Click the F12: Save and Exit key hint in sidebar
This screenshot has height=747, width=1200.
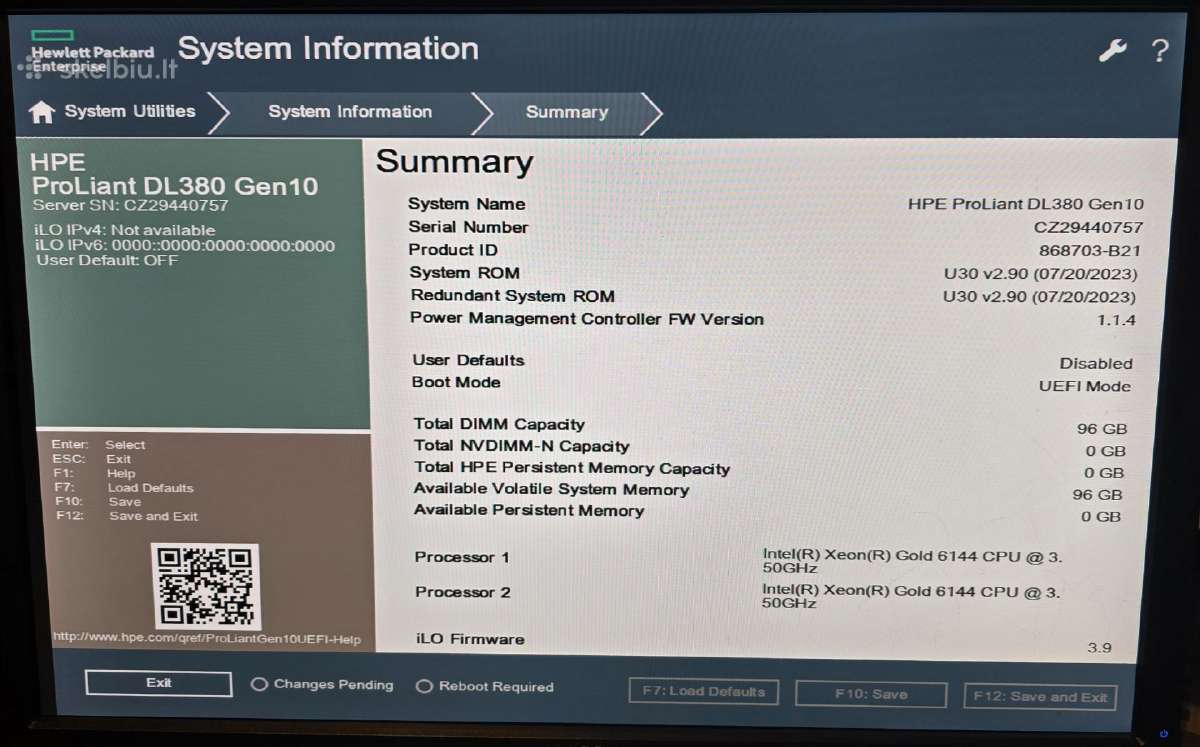coord(127,516)
